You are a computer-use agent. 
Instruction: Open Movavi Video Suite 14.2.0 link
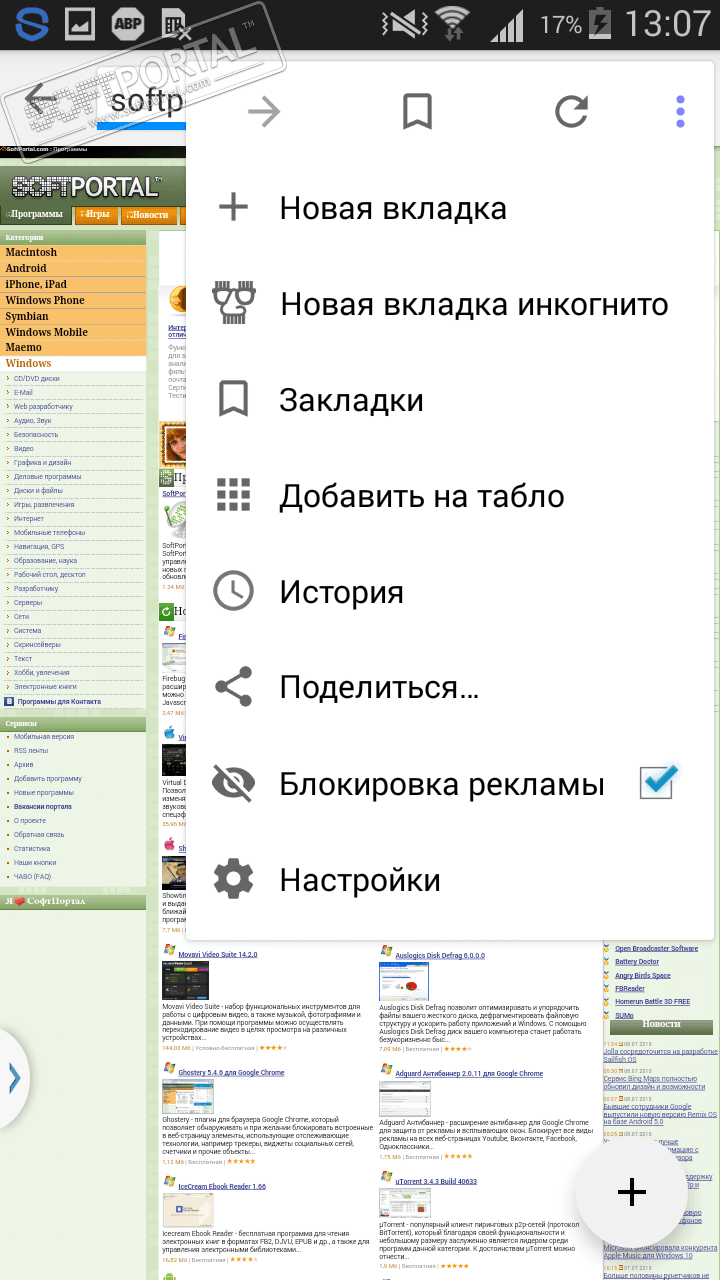pos(218,955)
